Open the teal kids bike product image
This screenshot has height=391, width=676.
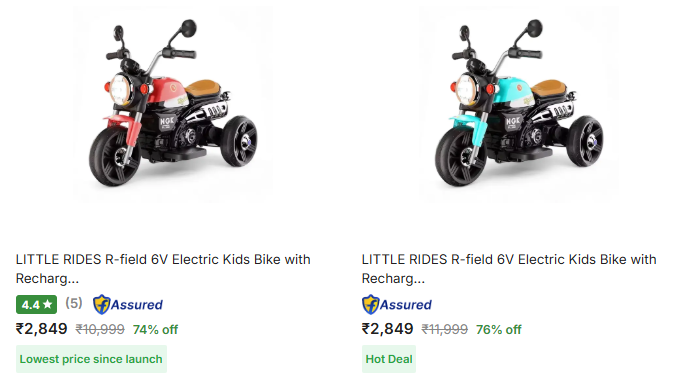point(519,103)
